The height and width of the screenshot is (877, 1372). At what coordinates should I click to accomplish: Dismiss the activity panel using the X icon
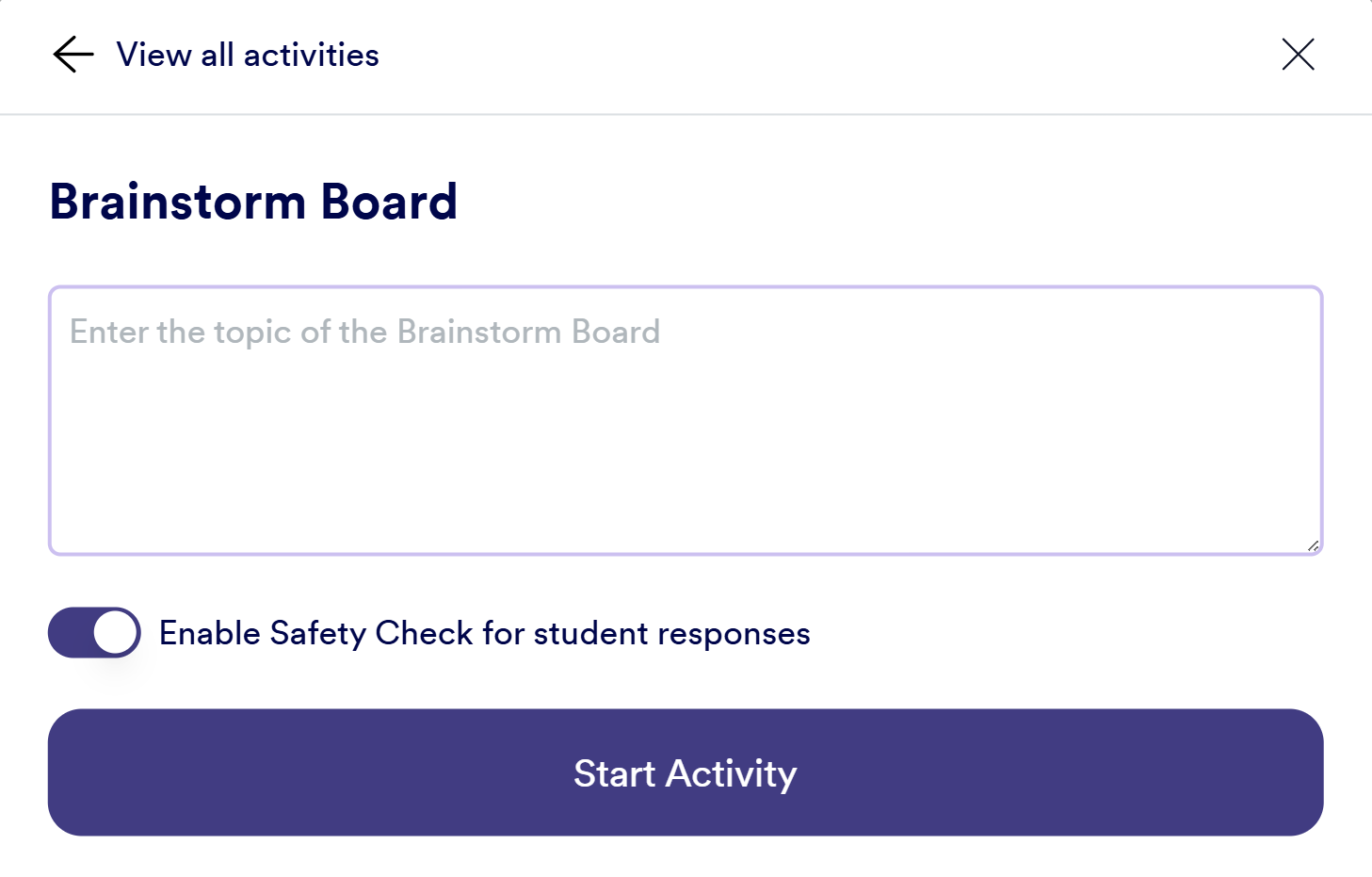[1298, 55]
